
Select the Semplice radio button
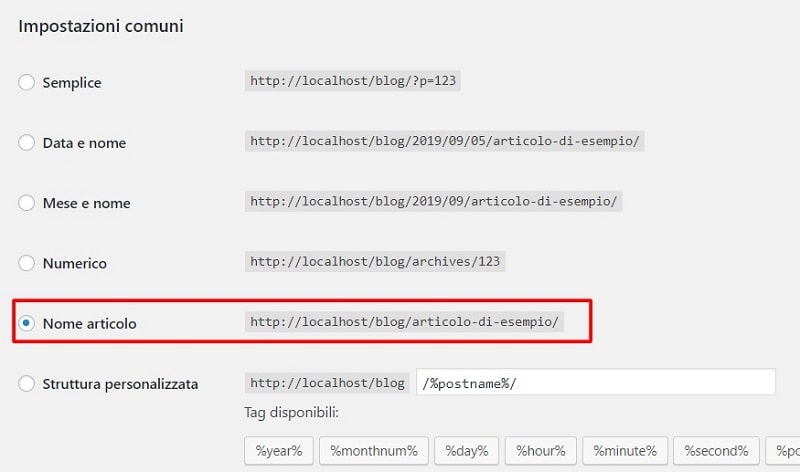pos(27,82)
